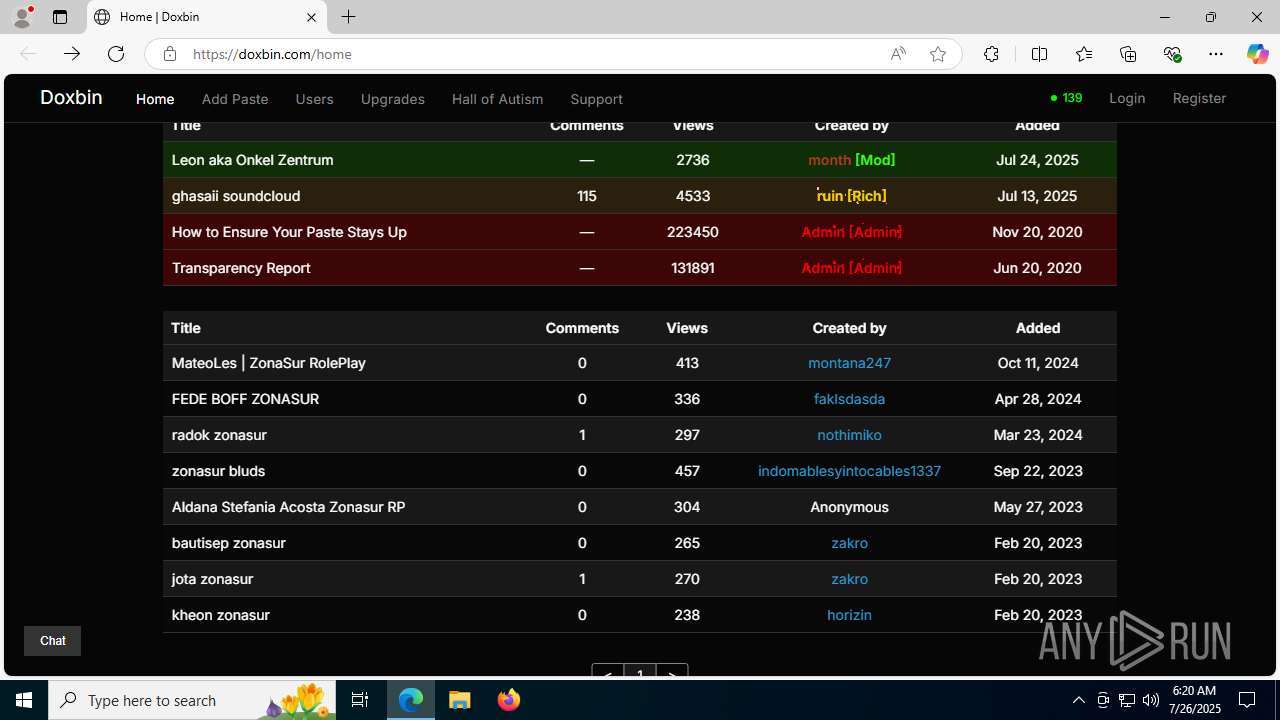Open user montana247 profile link
1280x720 pixels.
tap(849, 363)
